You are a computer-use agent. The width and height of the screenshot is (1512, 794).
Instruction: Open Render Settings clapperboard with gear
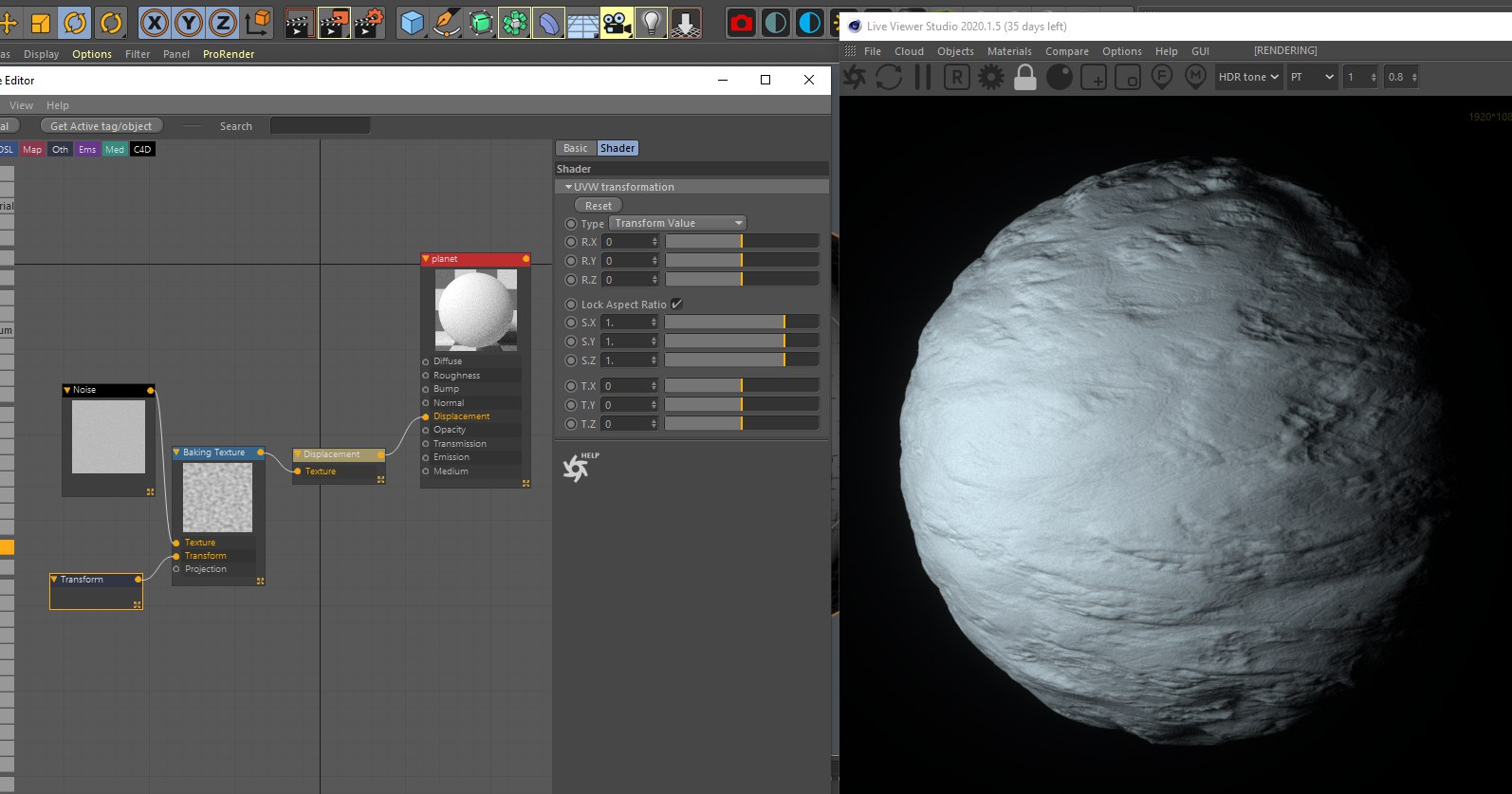[x=369, y=22]
